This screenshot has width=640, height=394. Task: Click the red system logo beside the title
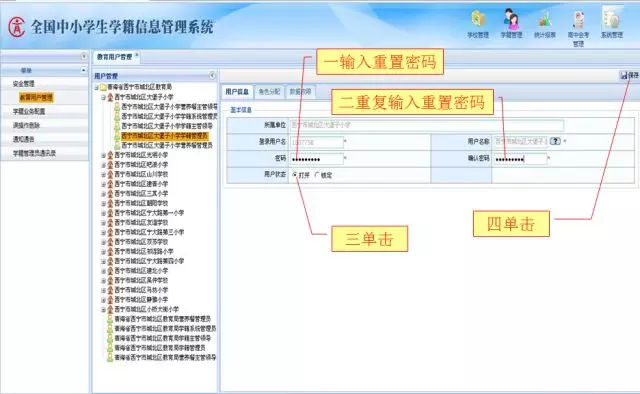tap(17, 27)
